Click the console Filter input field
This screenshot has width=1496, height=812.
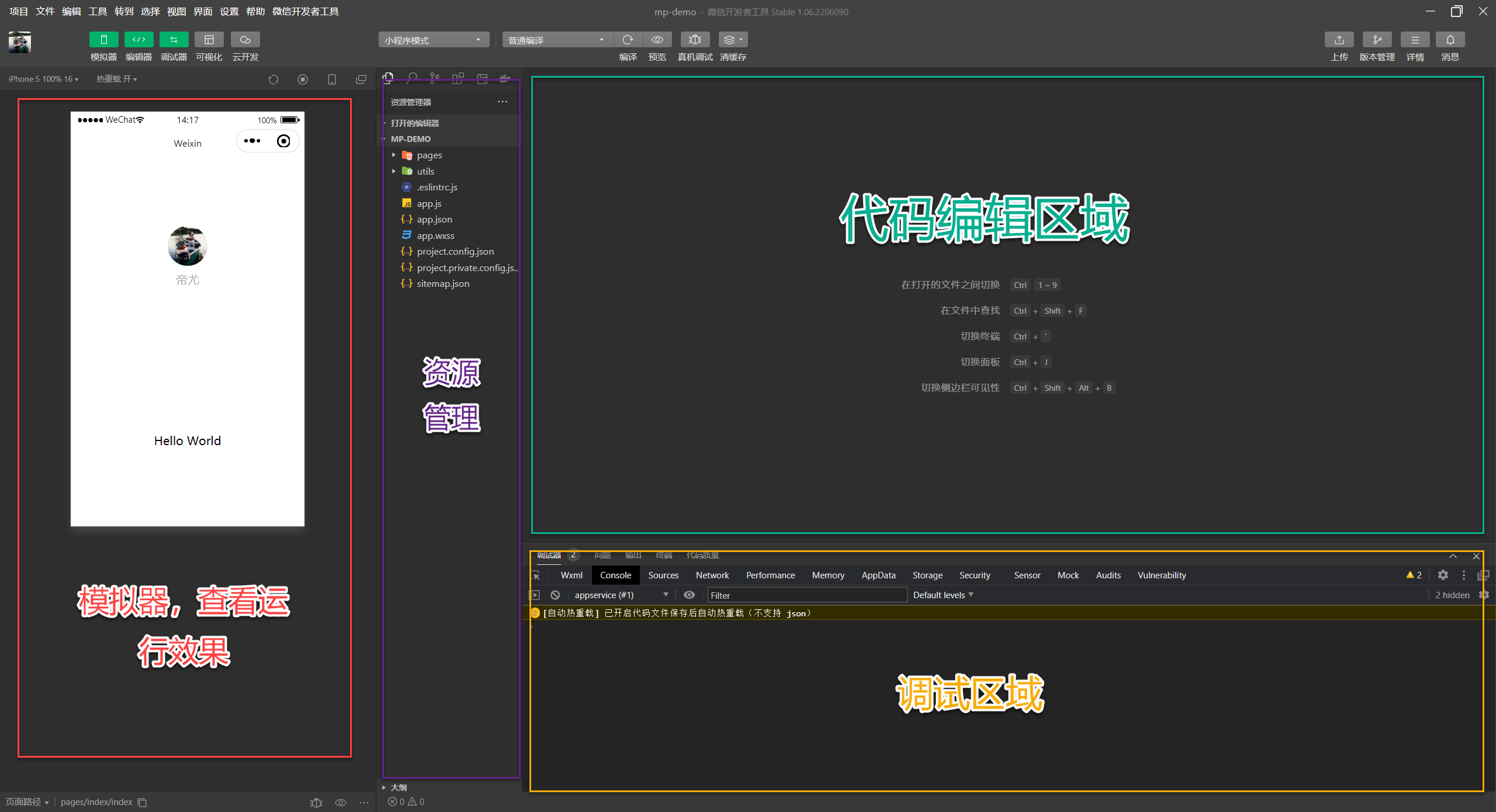[806, 595]
